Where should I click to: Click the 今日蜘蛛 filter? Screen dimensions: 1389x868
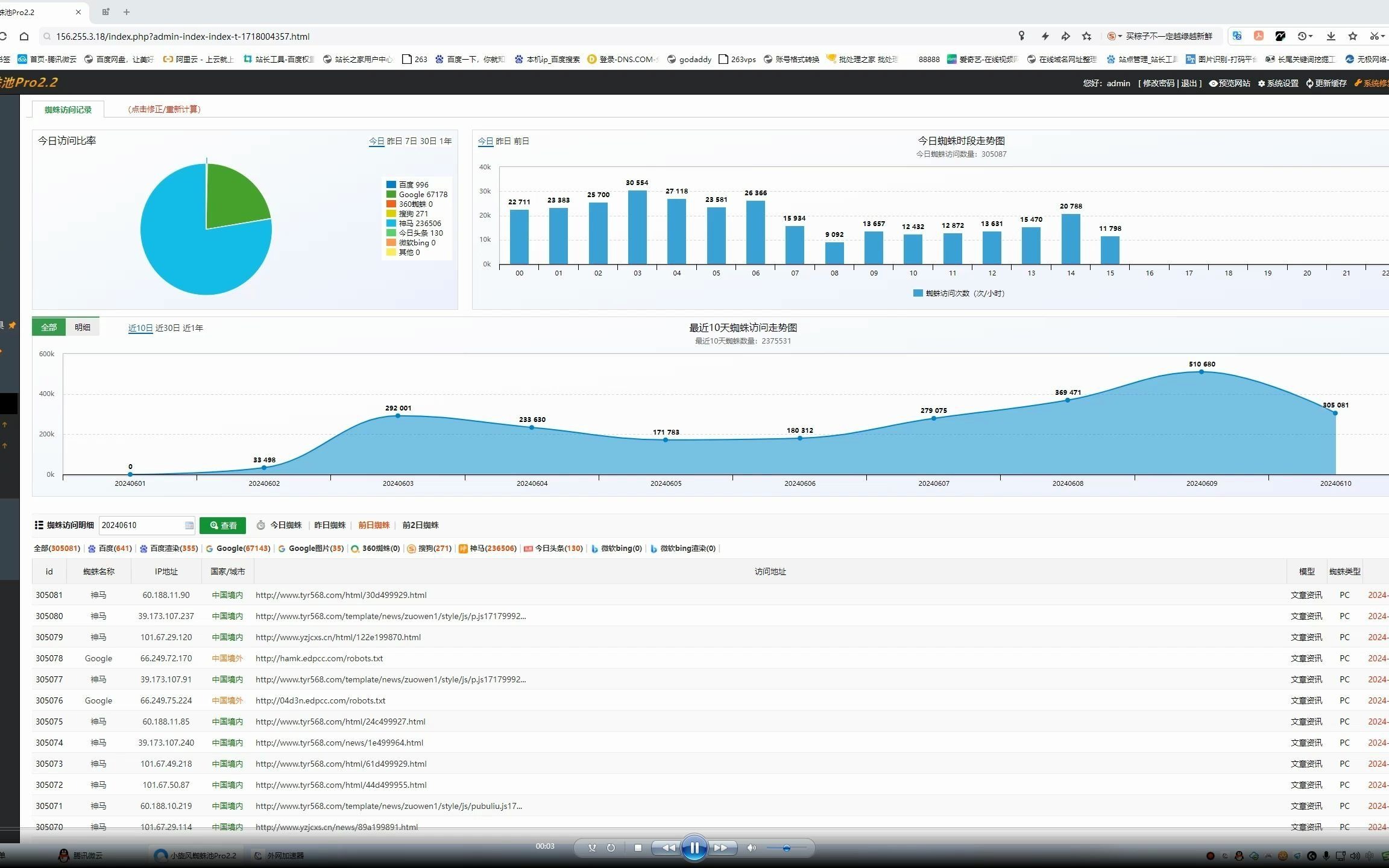(286, 525)
